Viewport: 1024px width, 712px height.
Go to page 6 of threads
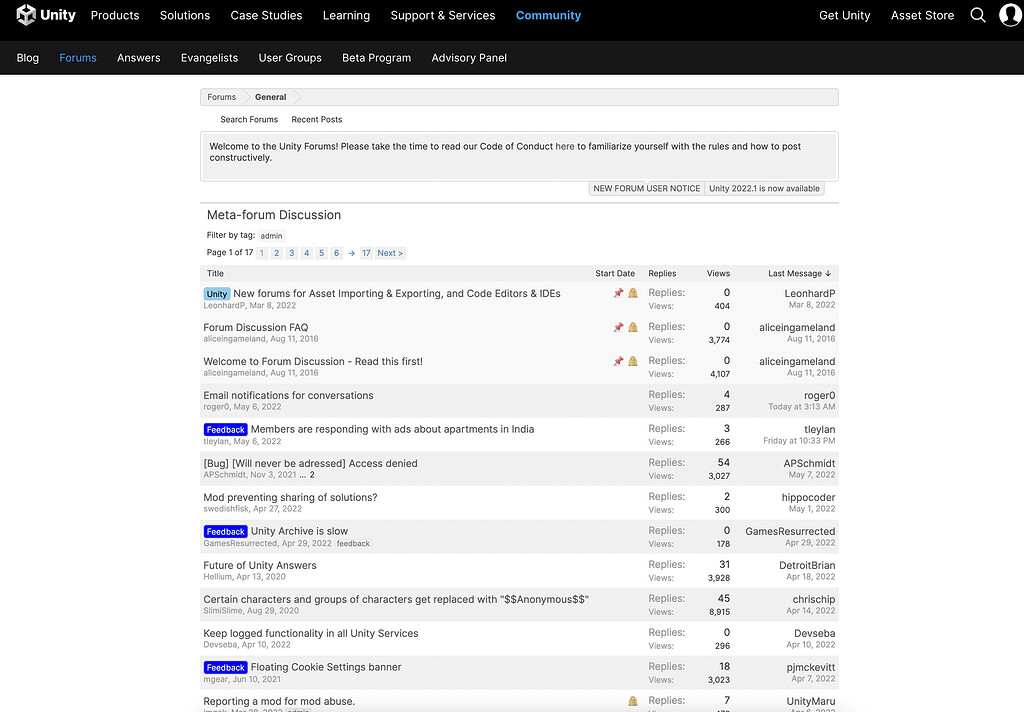click(x=336, y=253)
